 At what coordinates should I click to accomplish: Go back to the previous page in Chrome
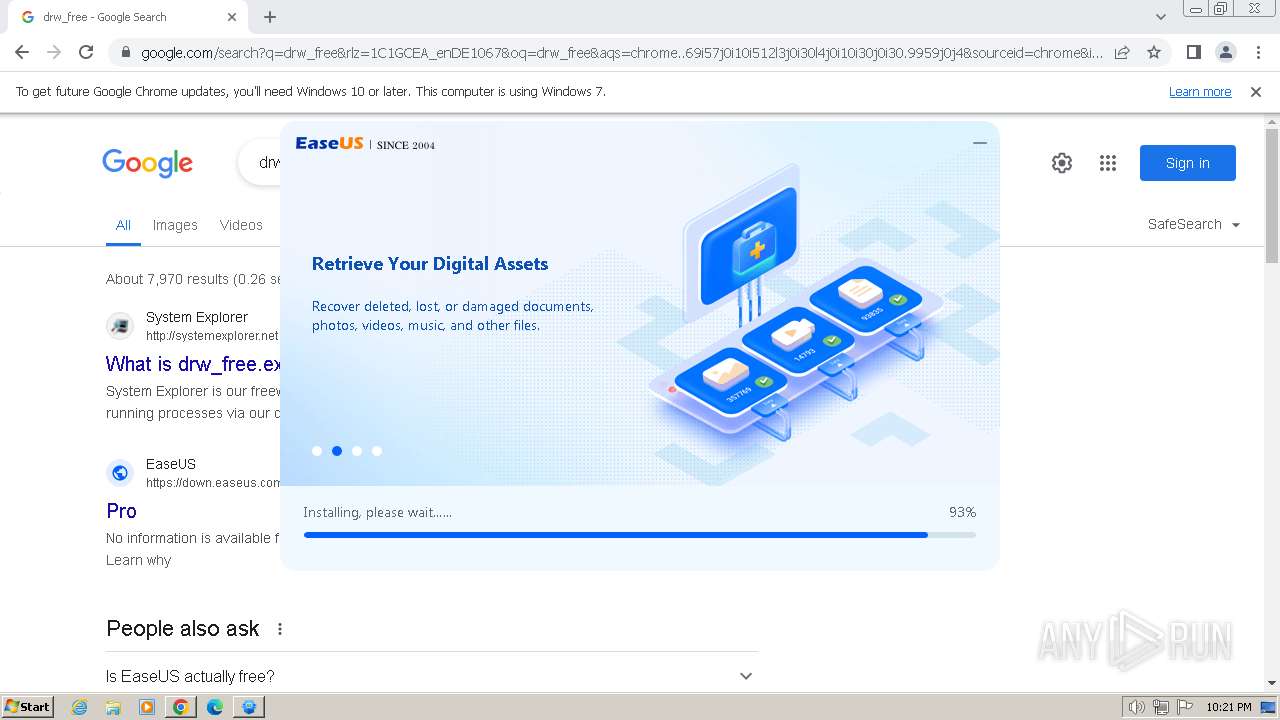pyautogui.click(x=22, y=52)
